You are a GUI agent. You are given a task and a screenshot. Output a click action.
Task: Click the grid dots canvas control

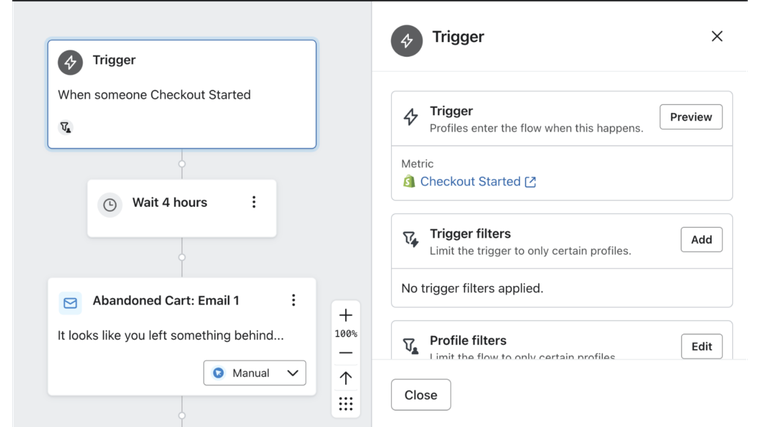click(346, 404)
